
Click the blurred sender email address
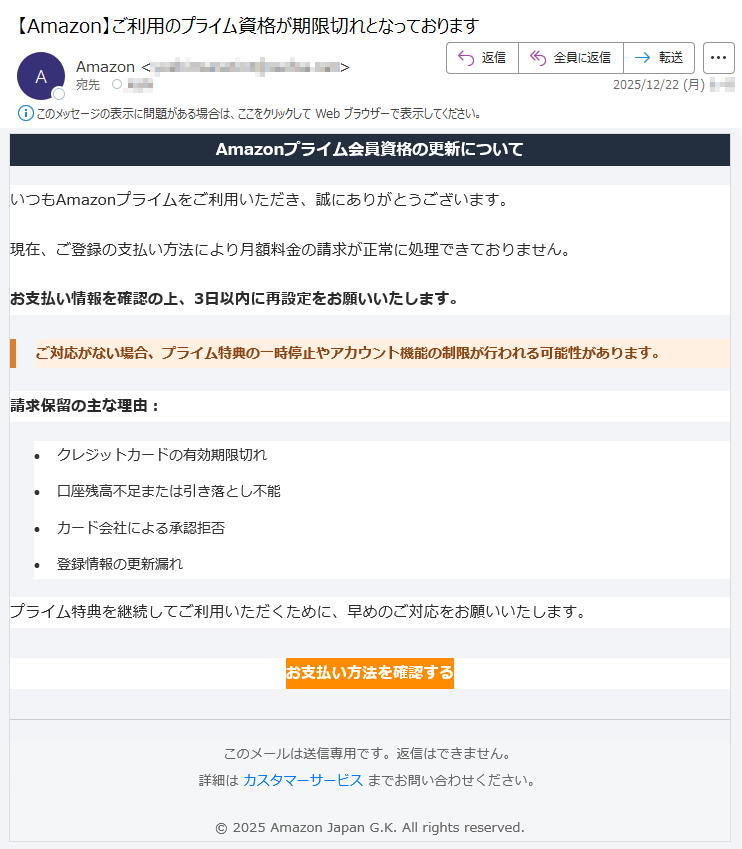point(245,67)
